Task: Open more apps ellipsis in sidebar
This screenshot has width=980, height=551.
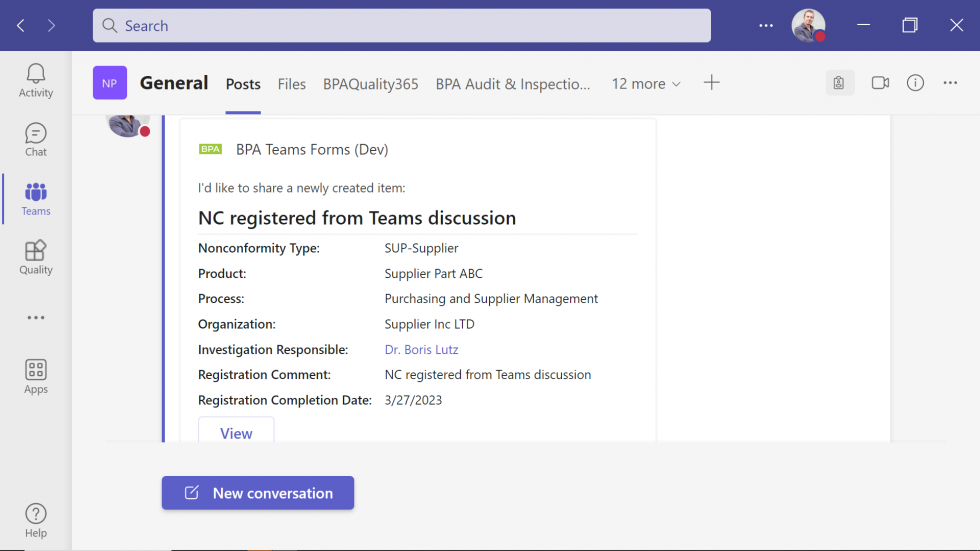Action: [36, 318]
